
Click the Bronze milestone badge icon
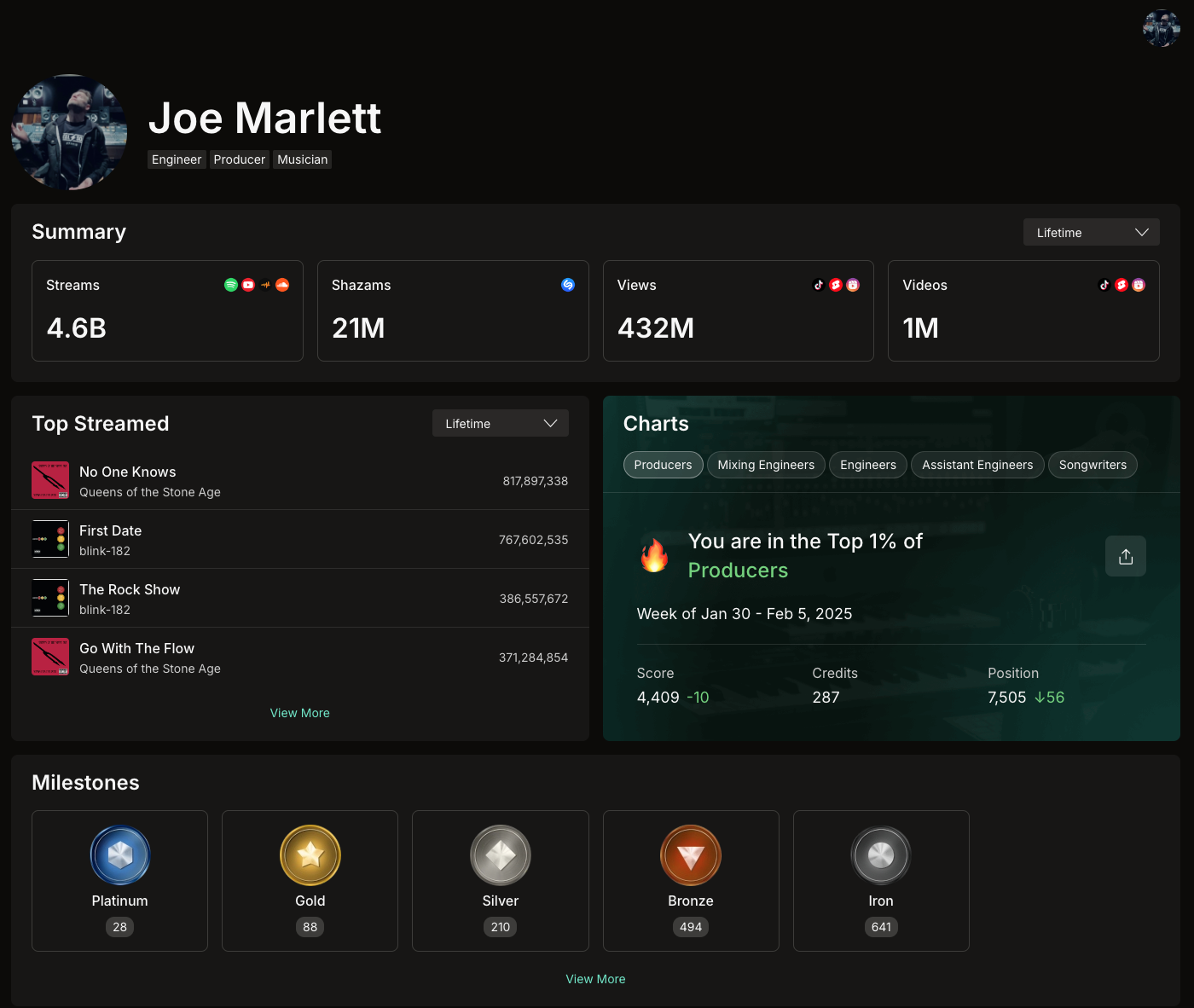(691, 855)
